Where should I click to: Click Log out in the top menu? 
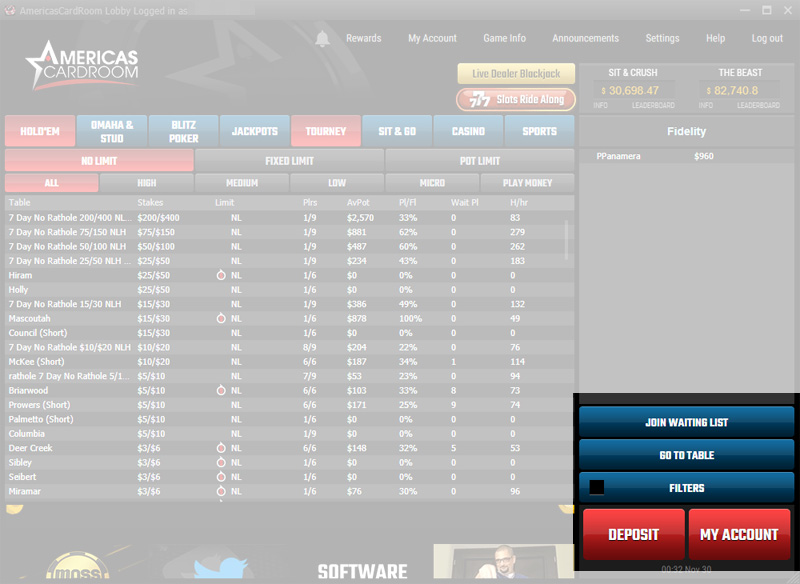coord(767,38)
